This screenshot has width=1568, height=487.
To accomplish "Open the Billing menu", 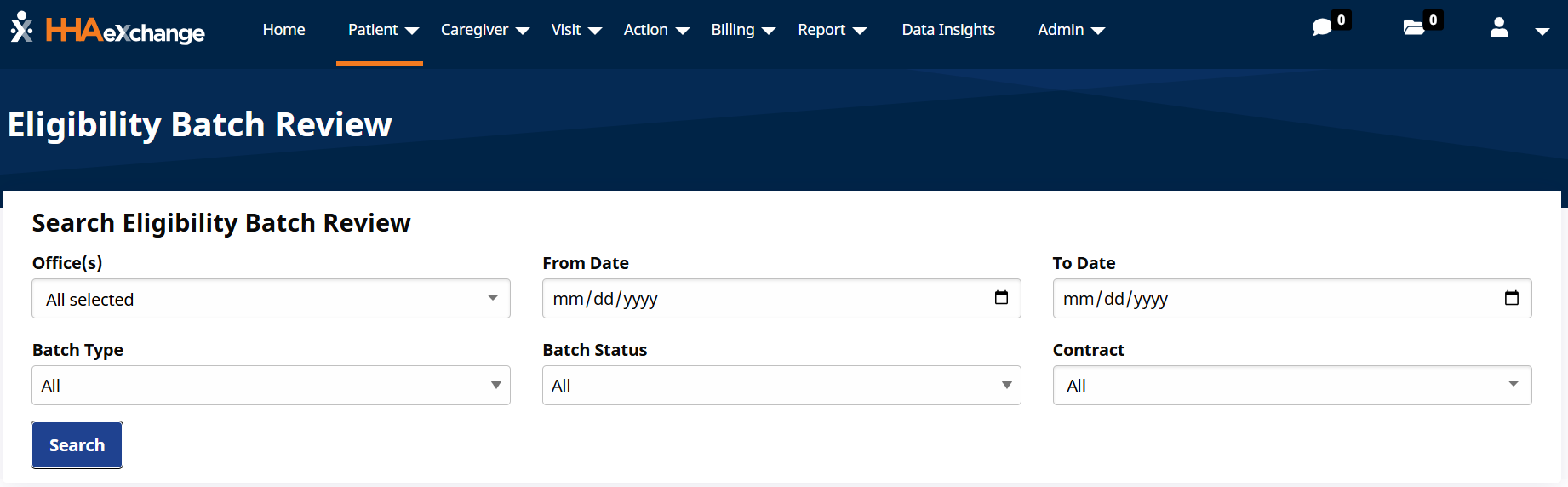I will pyautogui.click(x=742, y=30).
